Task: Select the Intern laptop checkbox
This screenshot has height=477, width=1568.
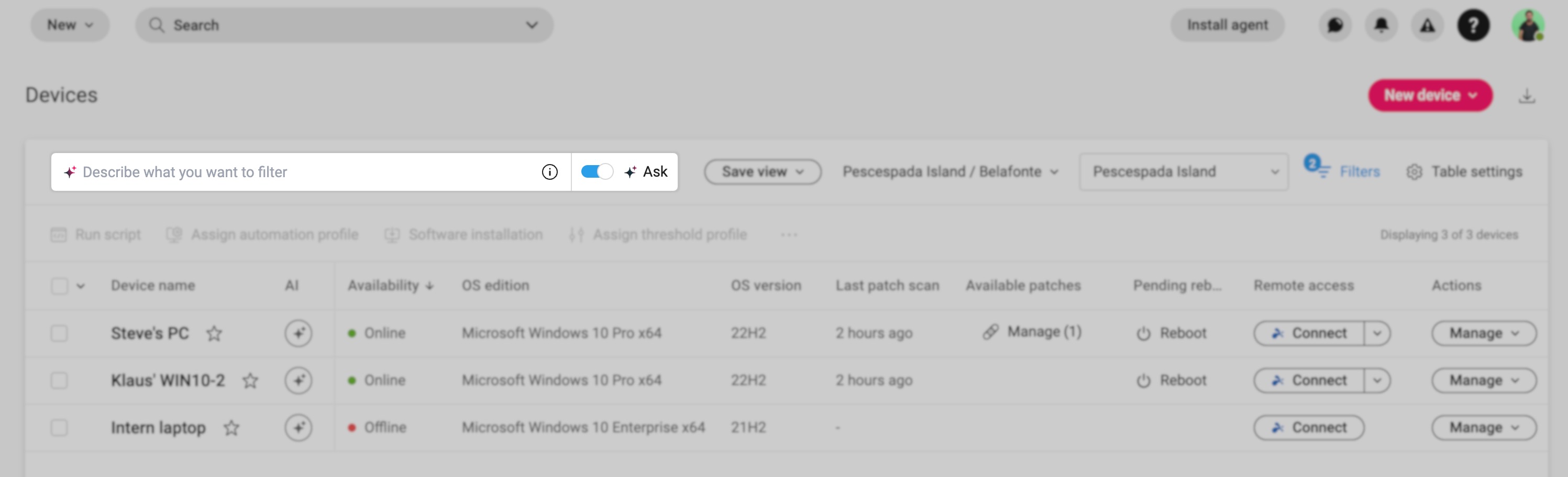Action: pyautogui.click(x=59, y=428)
